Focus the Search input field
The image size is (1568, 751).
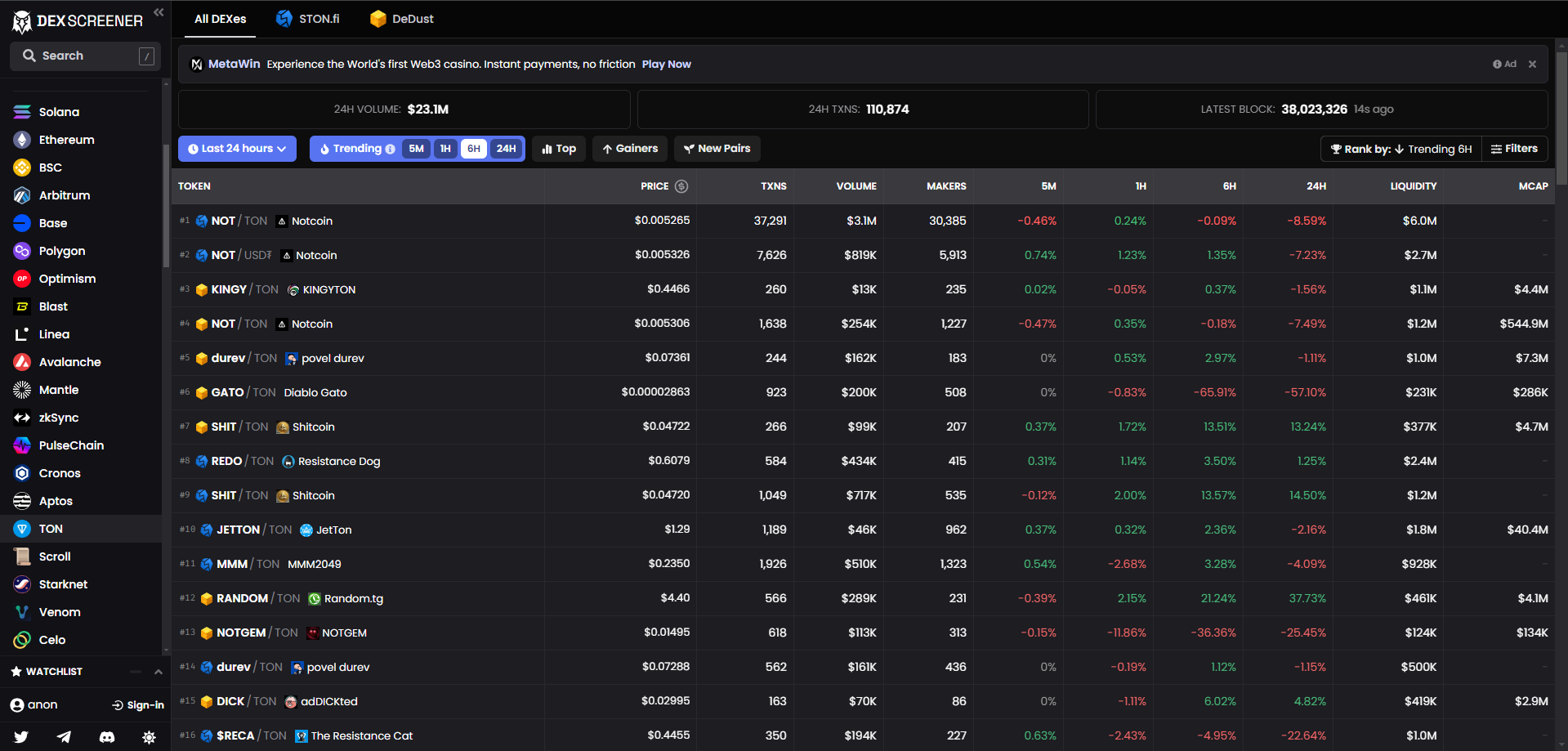(x=85, y=56)
